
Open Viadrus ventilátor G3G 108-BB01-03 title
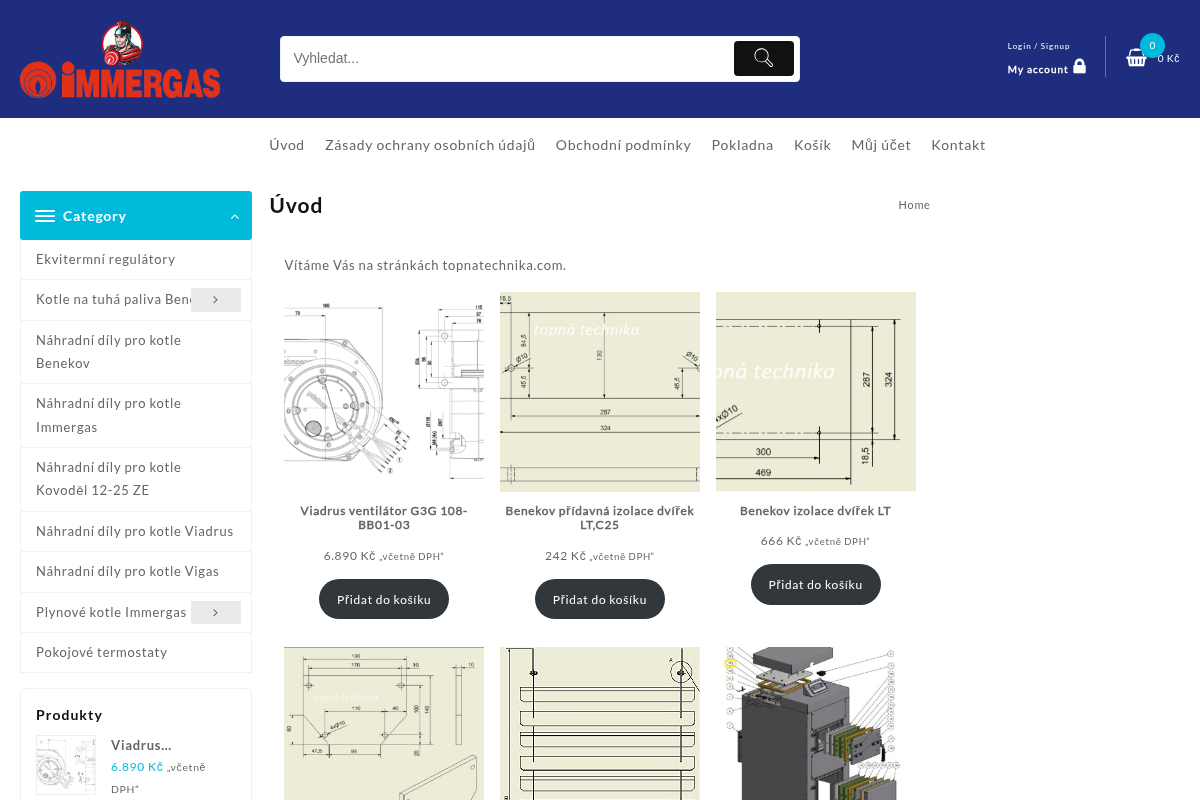click(x=384, y=518)
